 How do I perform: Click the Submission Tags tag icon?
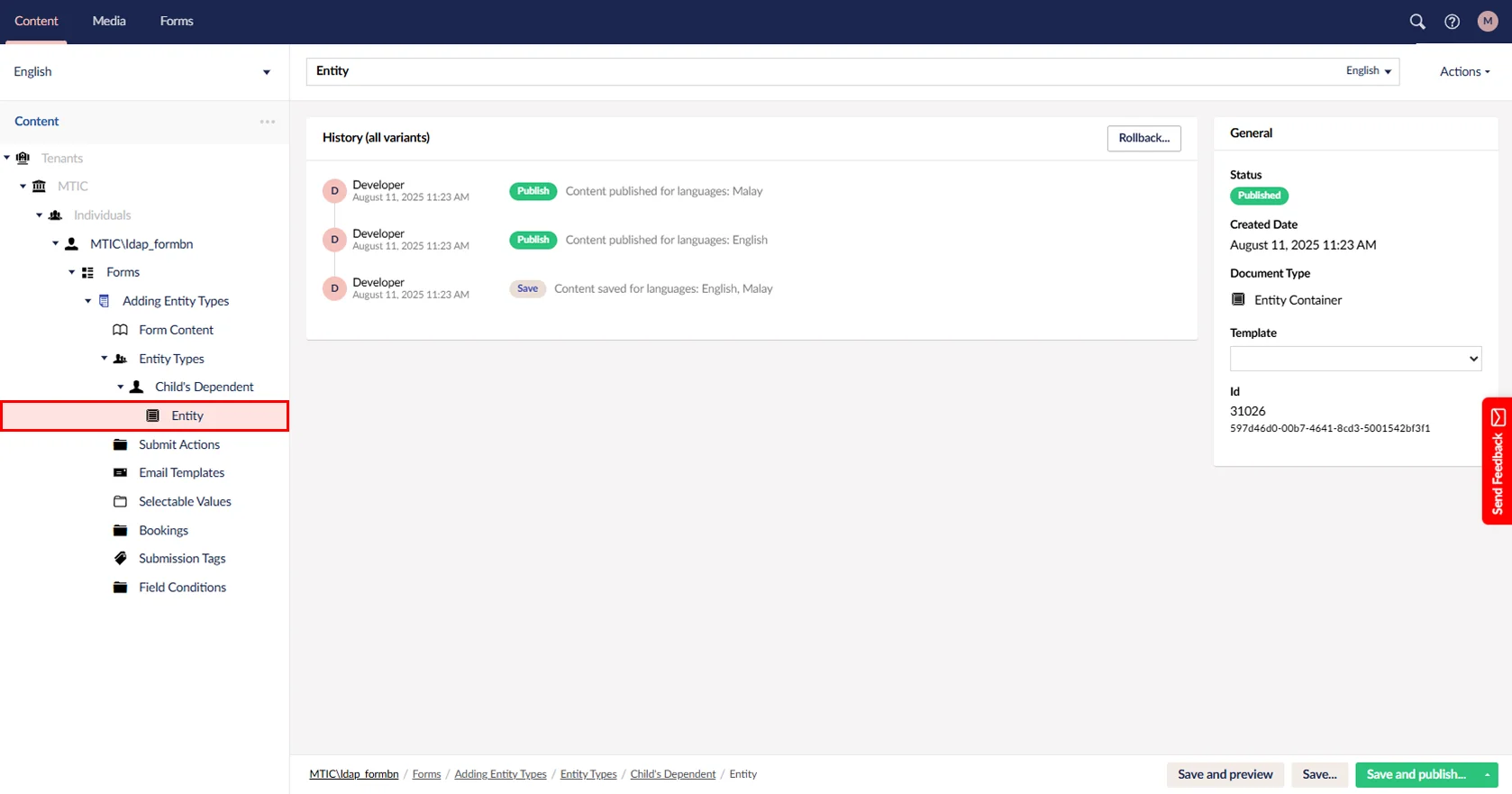(x=120, y=559)
